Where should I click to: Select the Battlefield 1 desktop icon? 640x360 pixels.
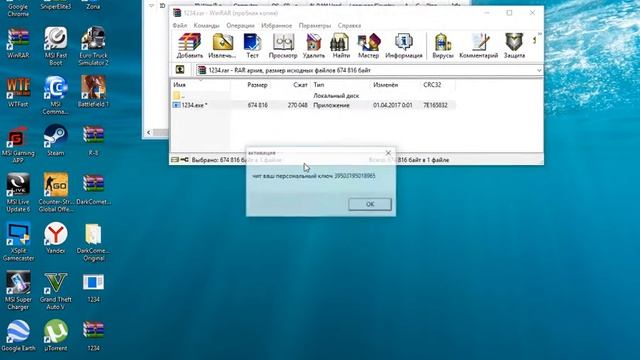click(93, 92)
